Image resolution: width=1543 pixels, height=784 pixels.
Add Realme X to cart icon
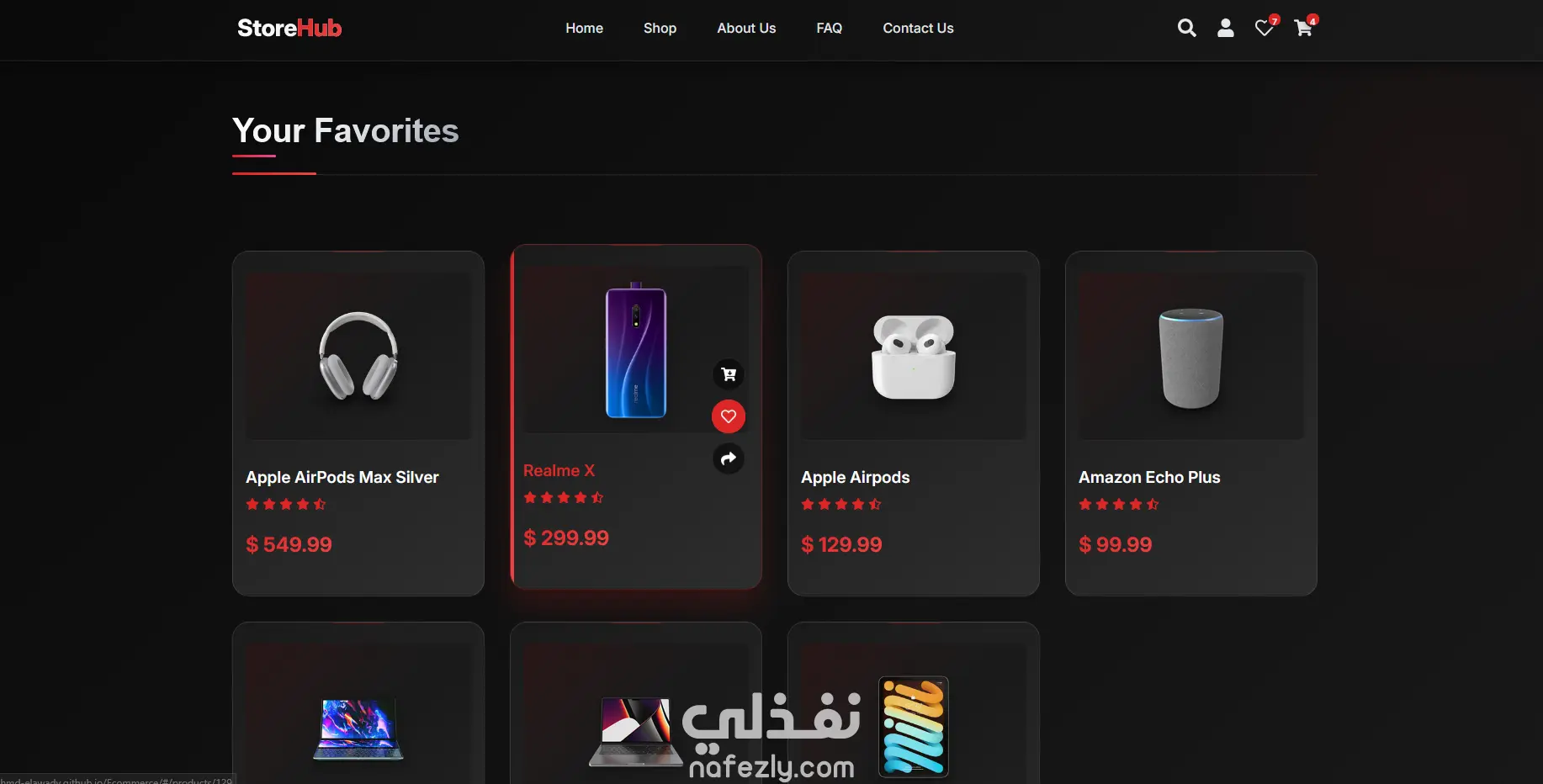(x=729, y=374)
